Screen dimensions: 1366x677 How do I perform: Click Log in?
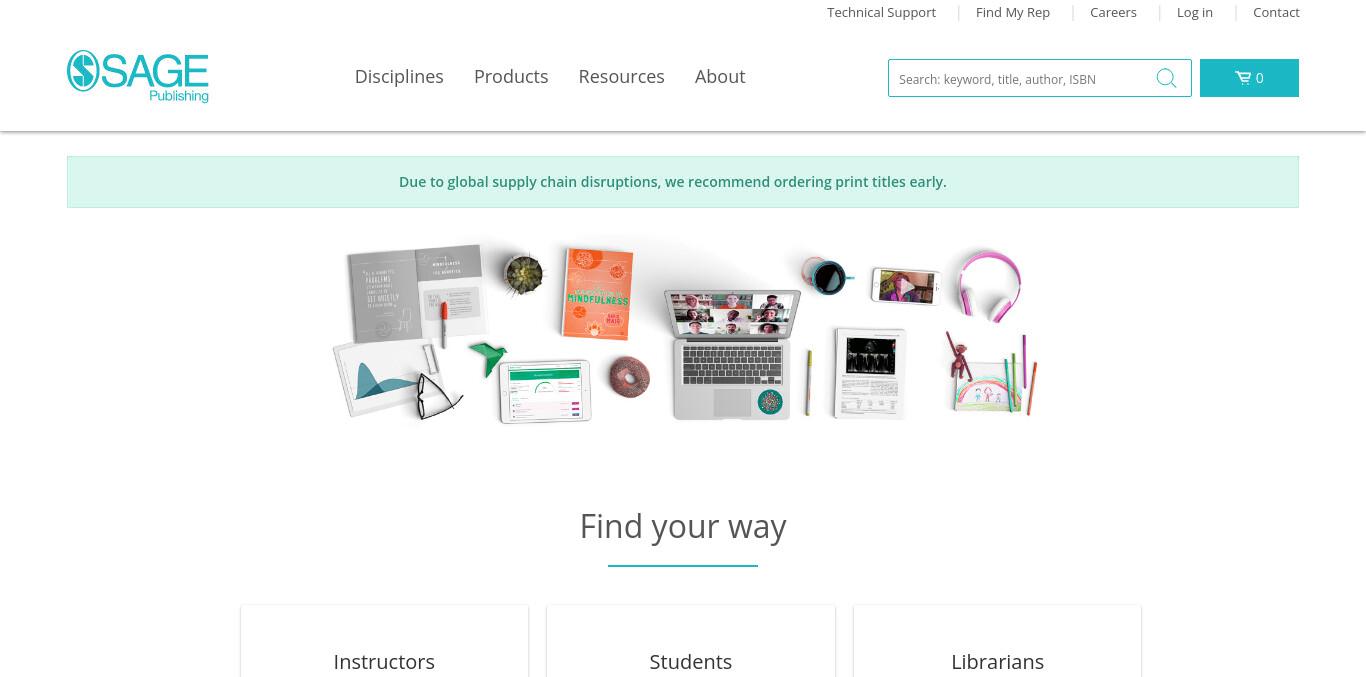(x=1195, y=12)
